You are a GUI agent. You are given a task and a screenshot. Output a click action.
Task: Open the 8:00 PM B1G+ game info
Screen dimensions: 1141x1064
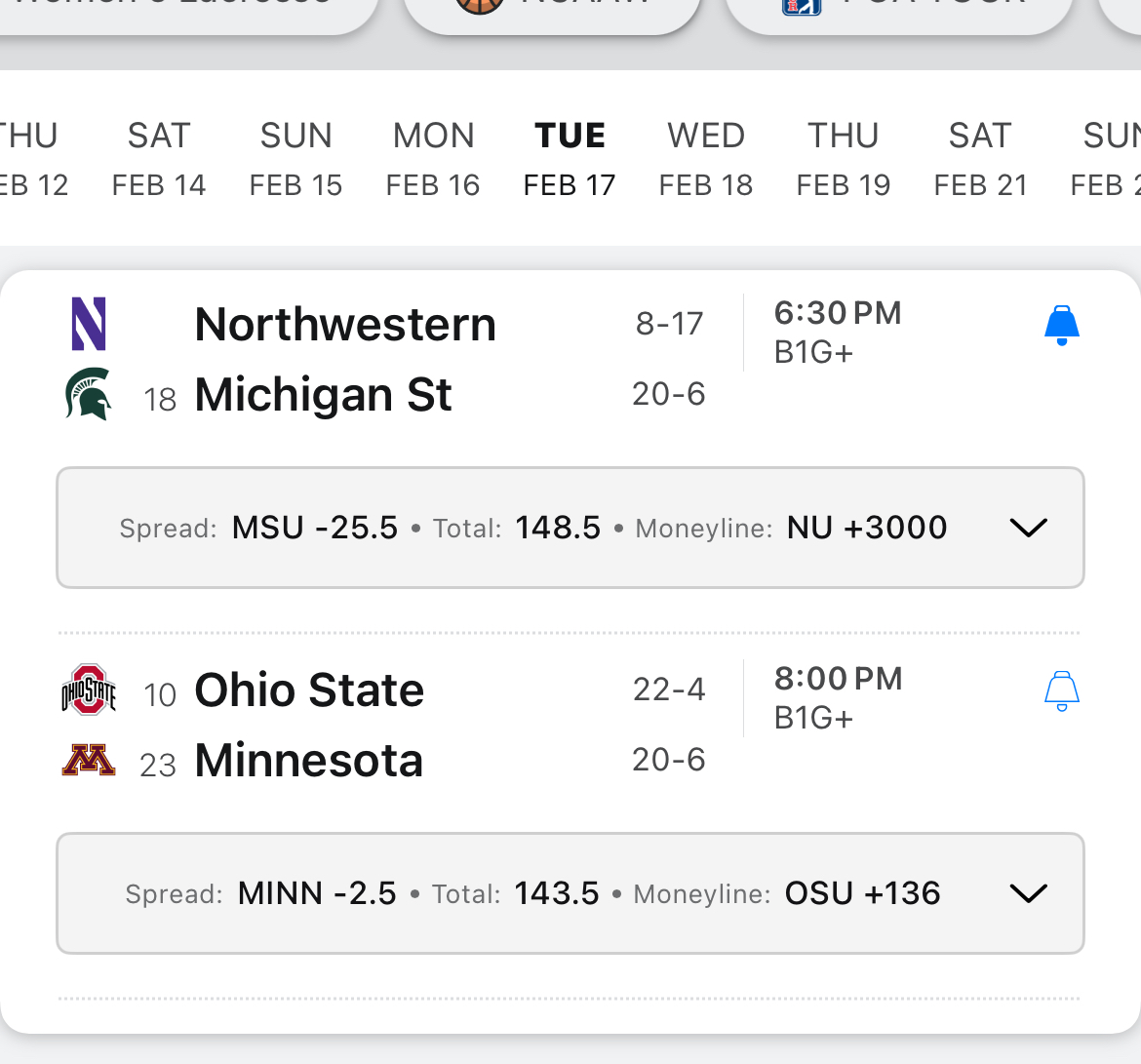(x=838, y=697)
